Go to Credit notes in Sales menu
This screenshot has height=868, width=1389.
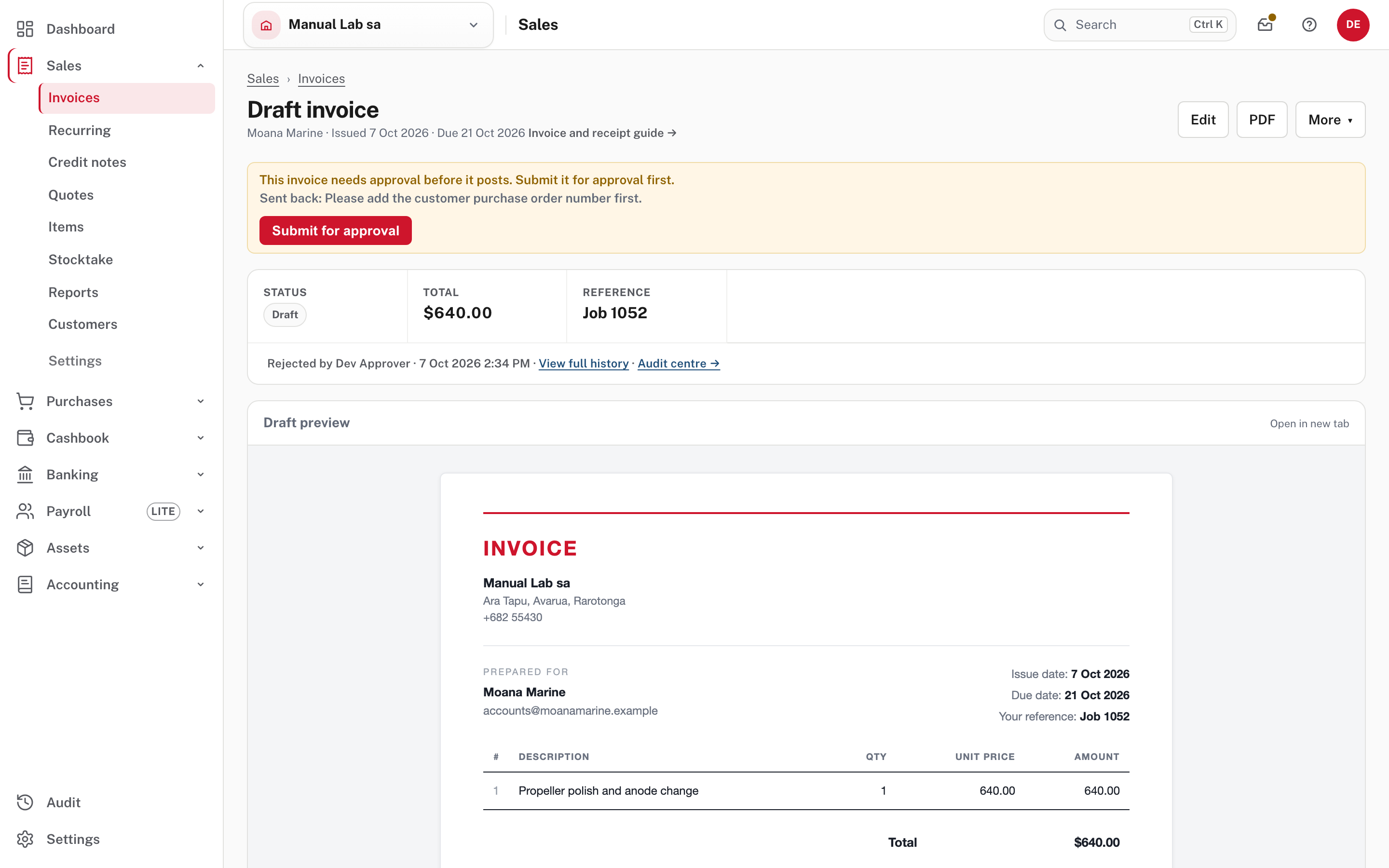(x=126, y=163)
